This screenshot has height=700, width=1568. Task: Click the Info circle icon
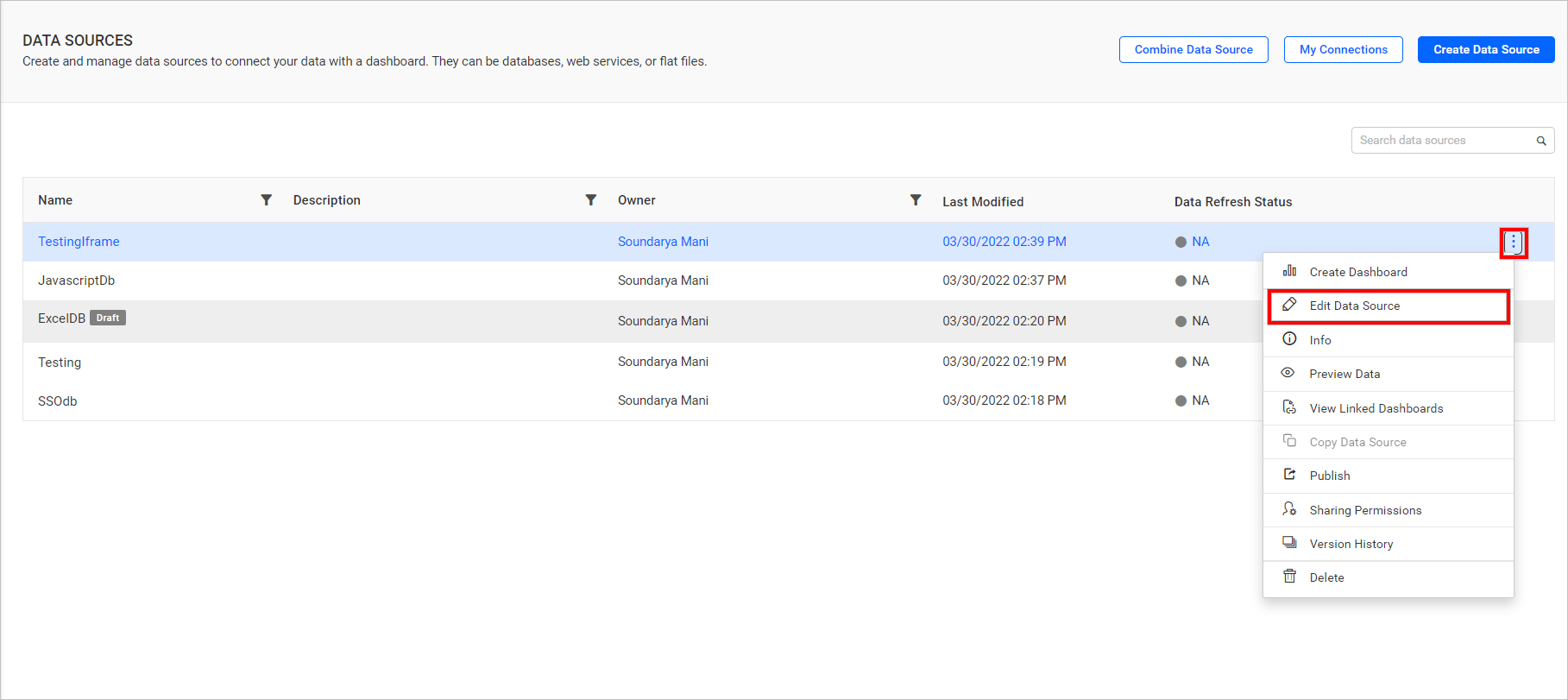[x=1289, y=339]
